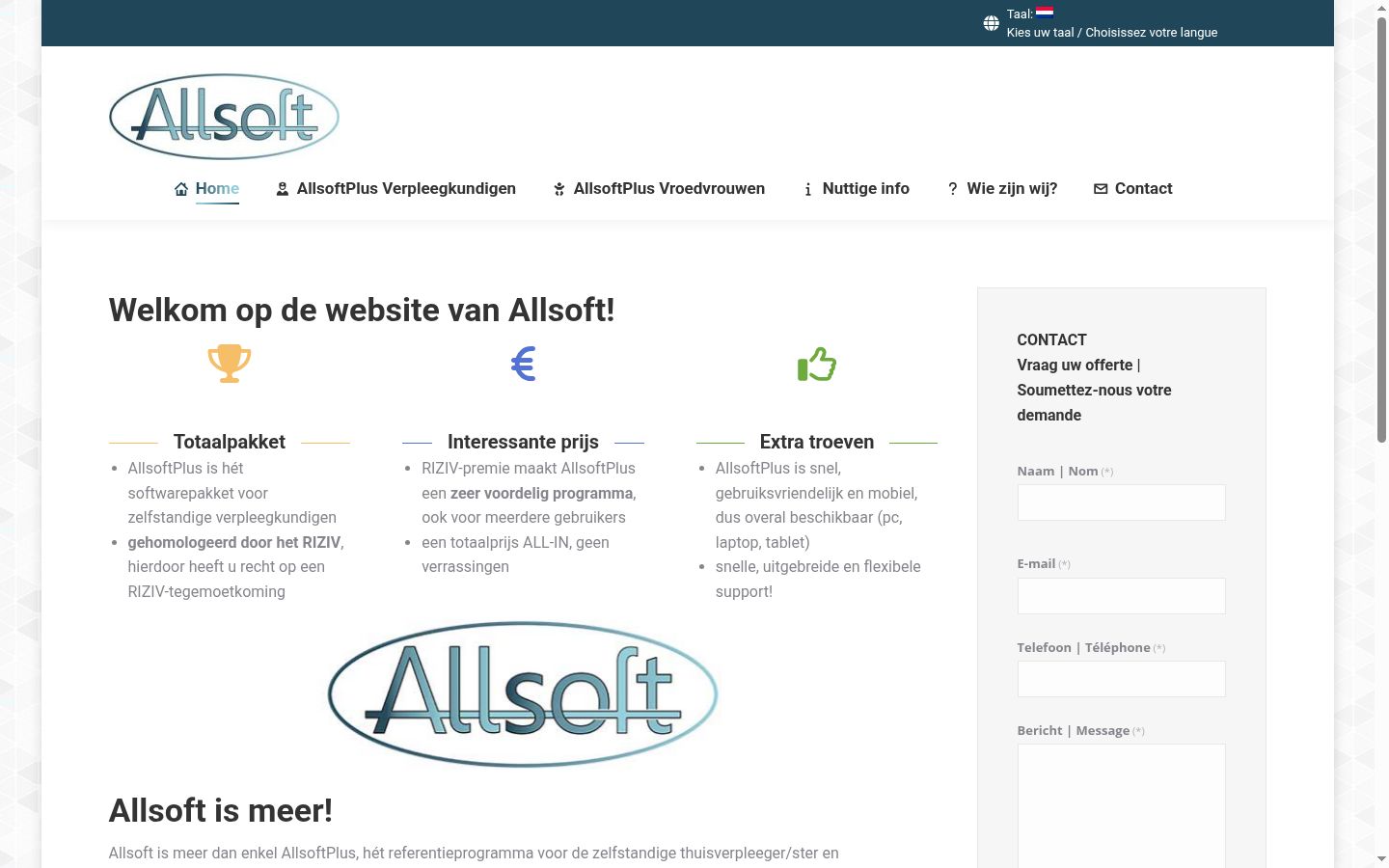Click the Totaalpakket heading
This screenshot has height=868, width=1389.
tap(230, 442)
